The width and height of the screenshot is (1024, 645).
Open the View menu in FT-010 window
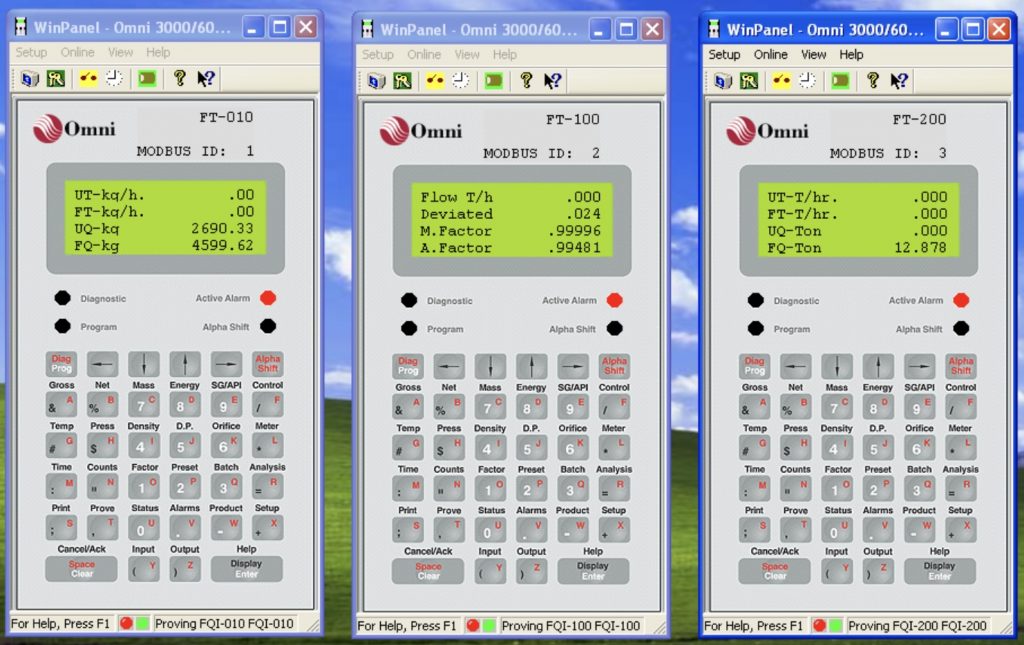pyautogui.click(x=121, y=52)
